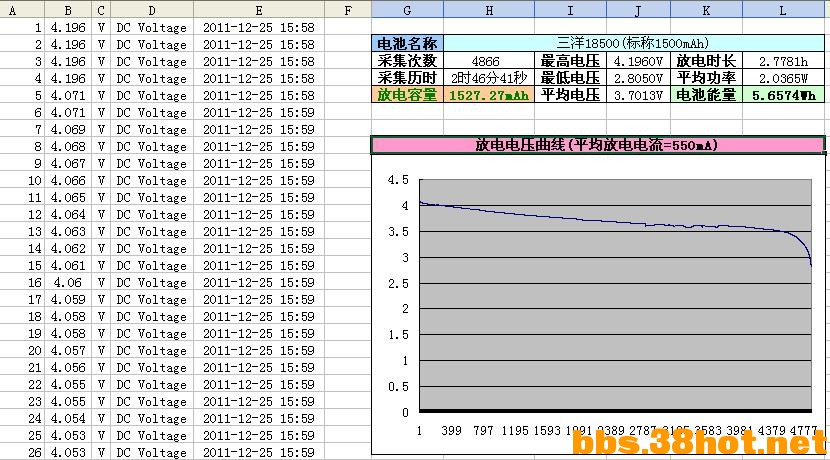This screenshot has height=460, width=830.
Task: Click the timestamp cell in row 6
Action: click(259, 113)
